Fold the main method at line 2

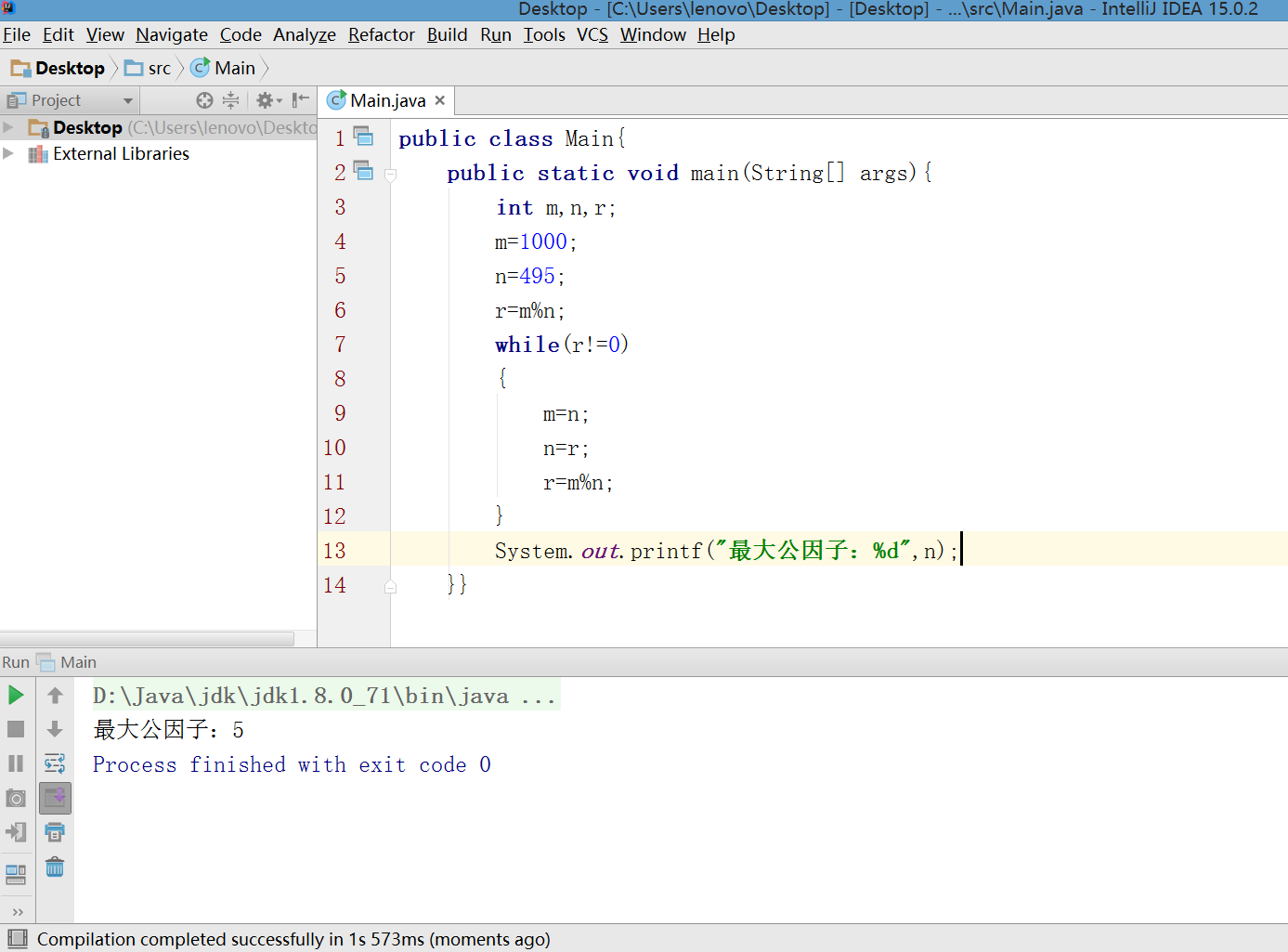390,174
